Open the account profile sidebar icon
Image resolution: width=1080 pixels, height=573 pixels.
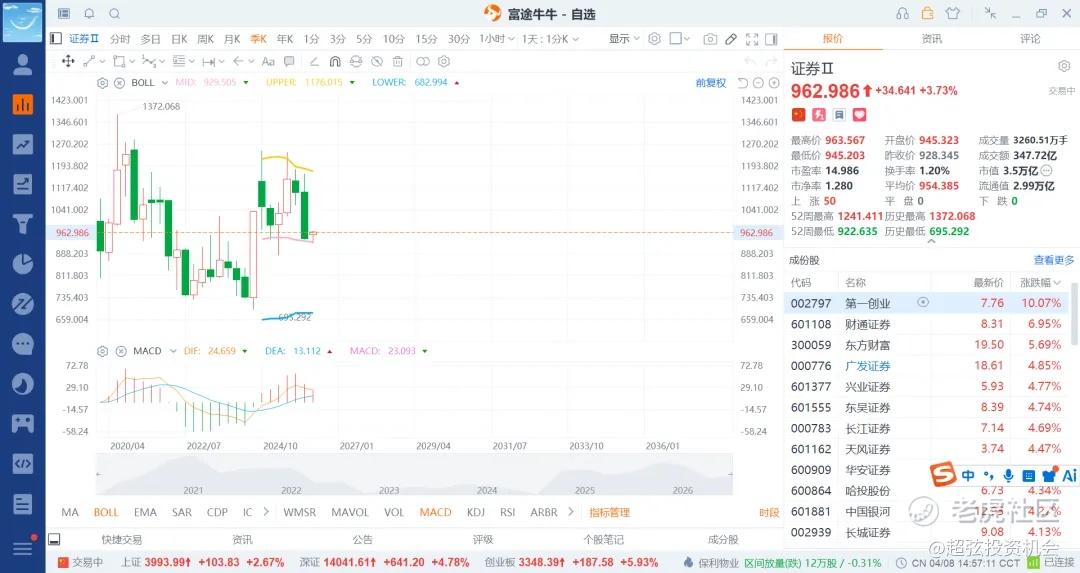[x=23, y=64]
